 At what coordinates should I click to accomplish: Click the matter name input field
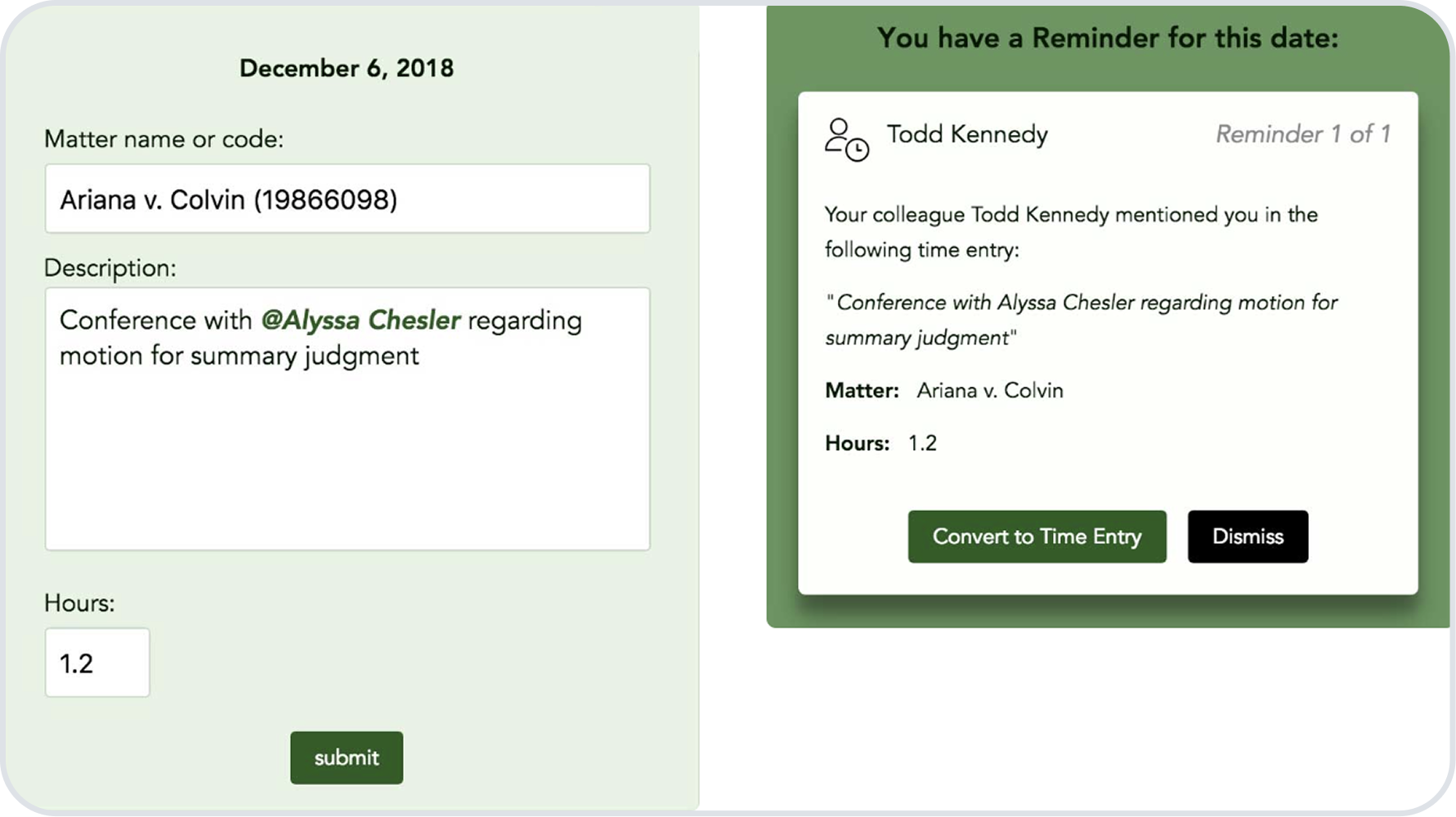coord(347,199)
